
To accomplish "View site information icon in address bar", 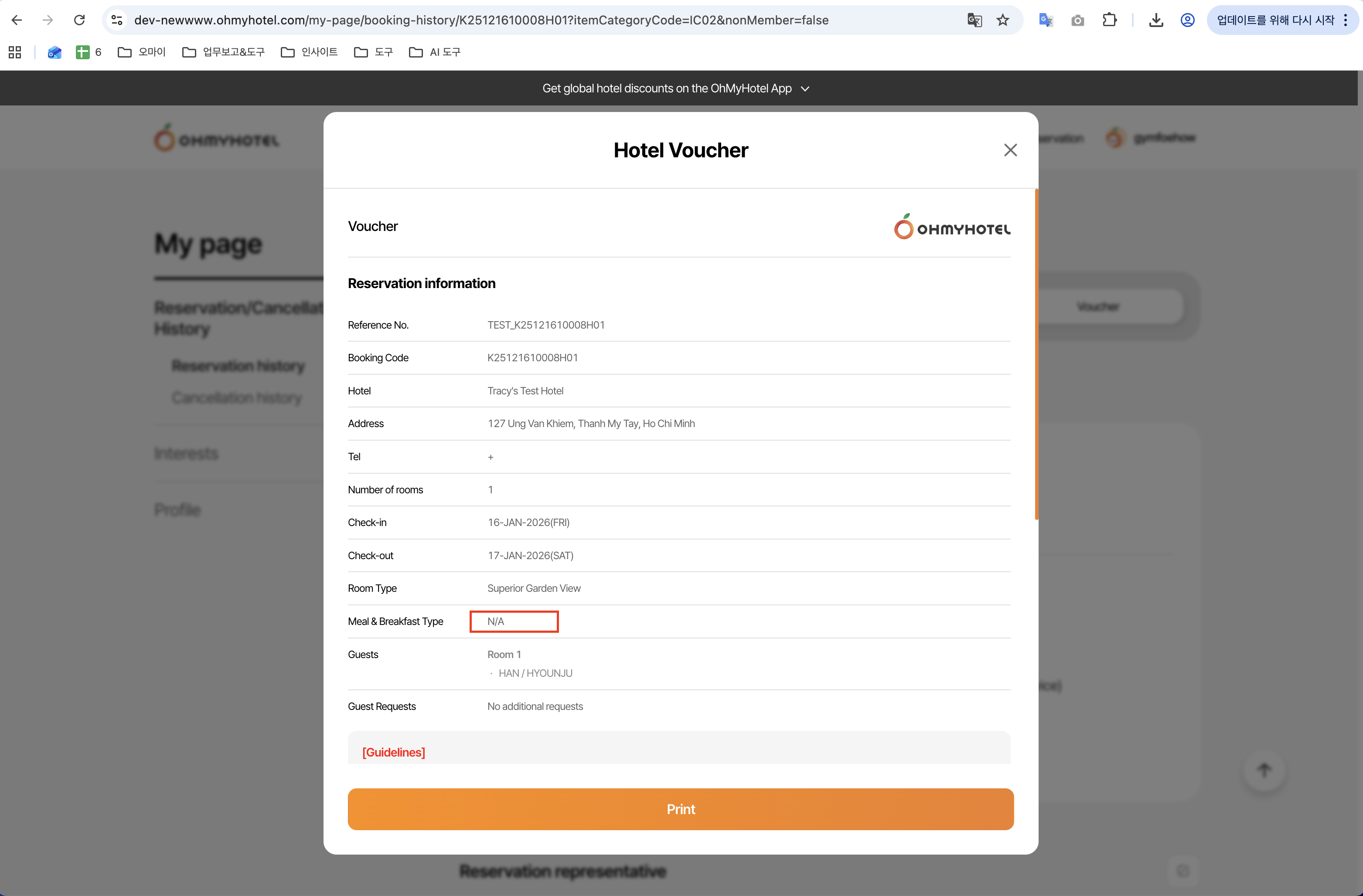I will (x=117, y=20).
